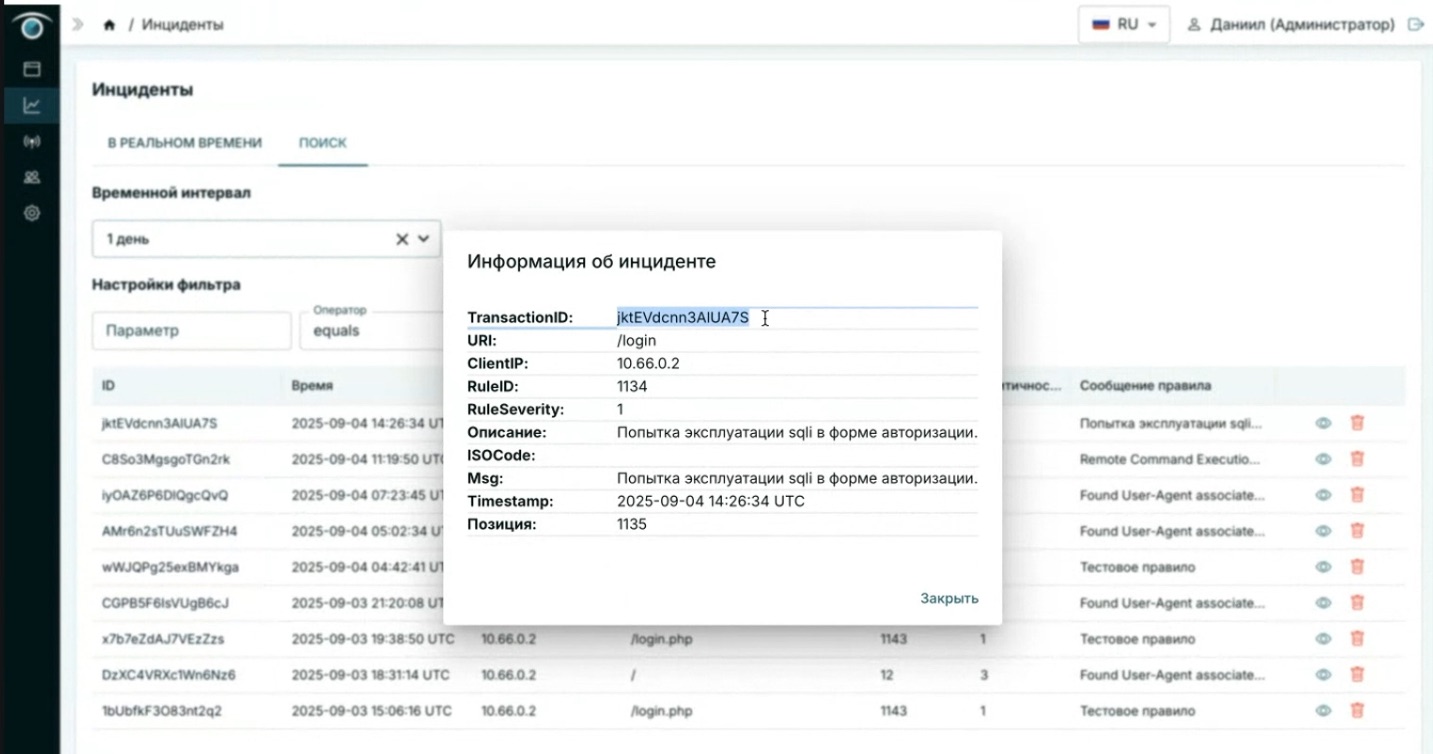This screenshot has width=1433, height=754.
Task: Open the settings gear sidebar icon
Action: pyautogui.click(x=31, y=212)
